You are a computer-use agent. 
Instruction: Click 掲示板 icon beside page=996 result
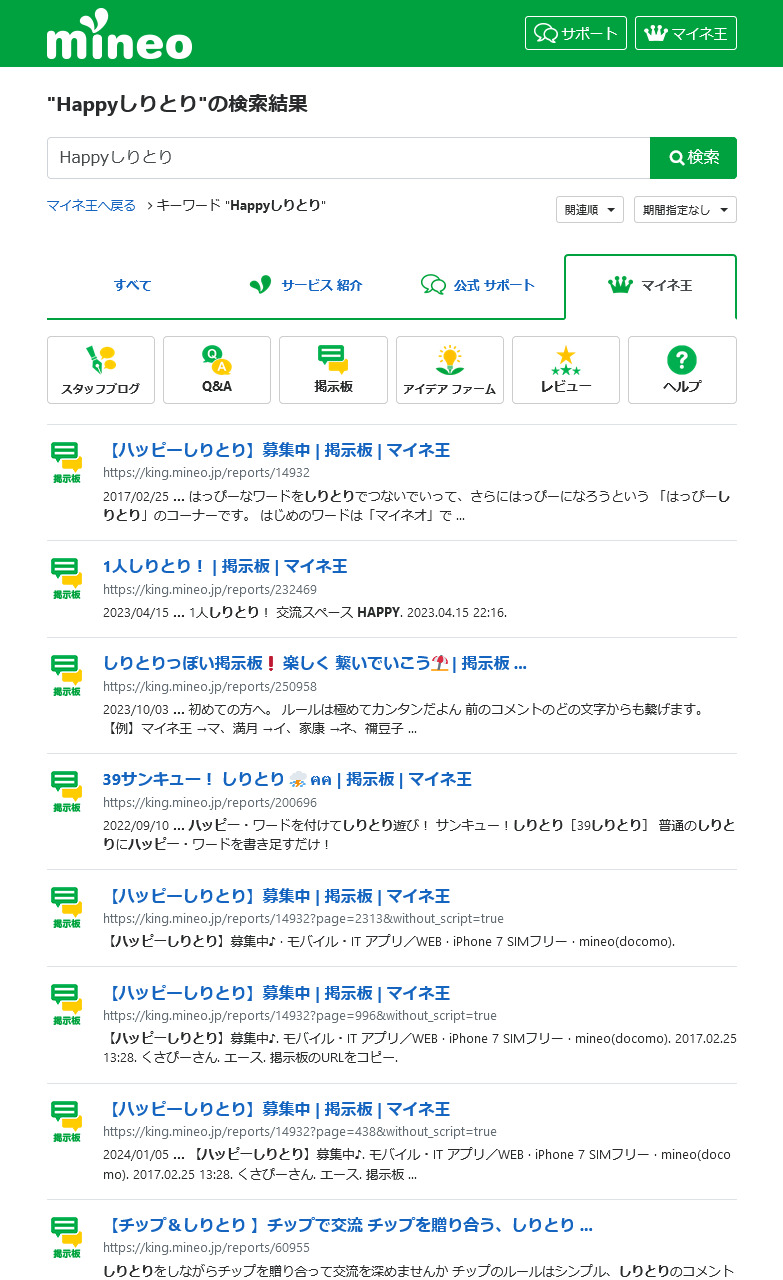(x=66, y=1005)
